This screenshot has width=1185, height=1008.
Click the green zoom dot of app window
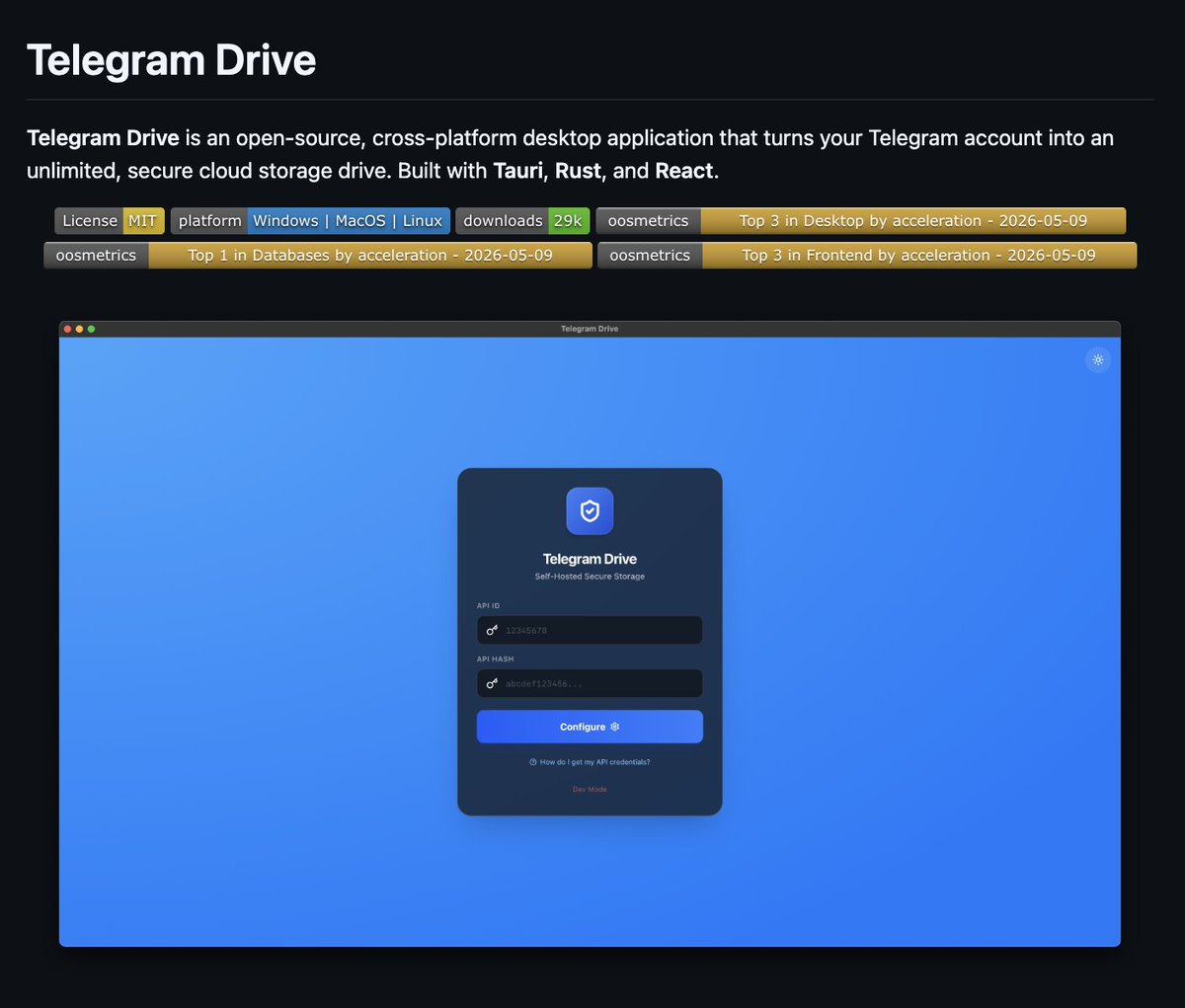pos(91,329)
